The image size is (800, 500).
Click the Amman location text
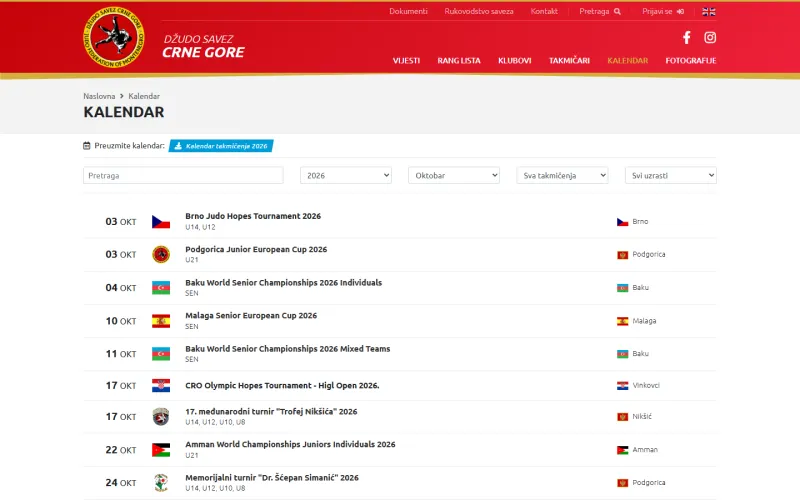tap(645, 450)
